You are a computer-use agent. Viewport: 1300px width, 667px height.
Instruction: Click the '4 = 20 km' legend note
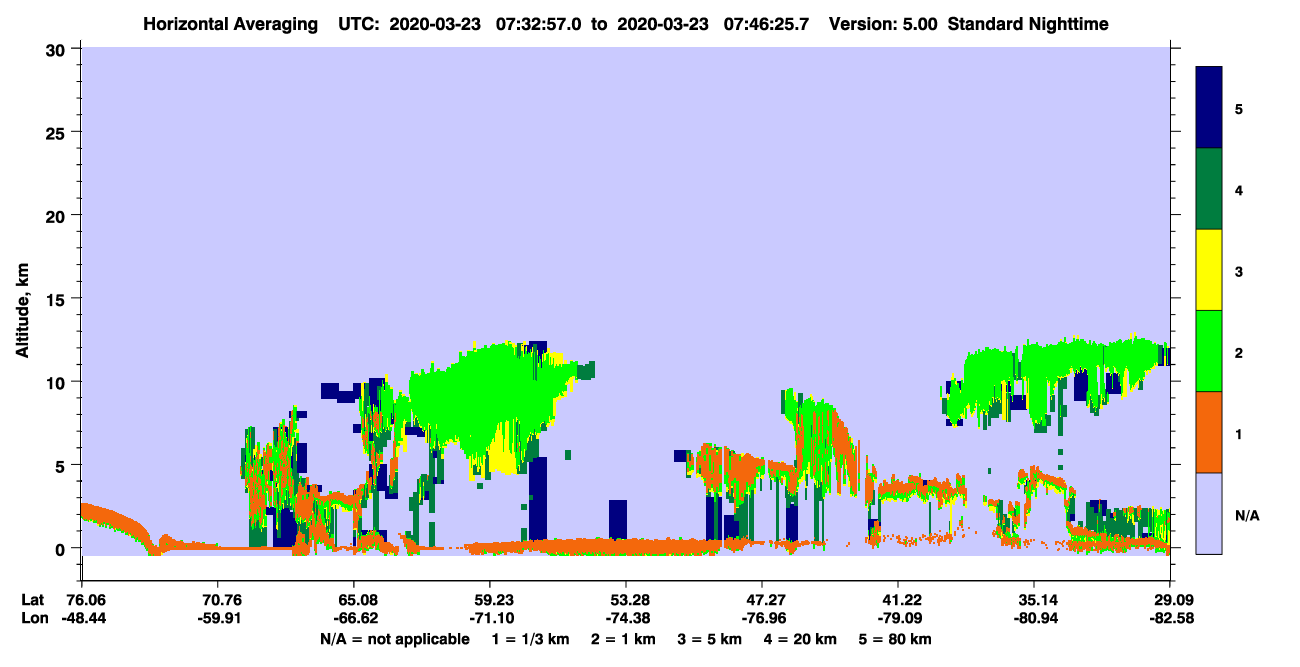tap(802, 638)
